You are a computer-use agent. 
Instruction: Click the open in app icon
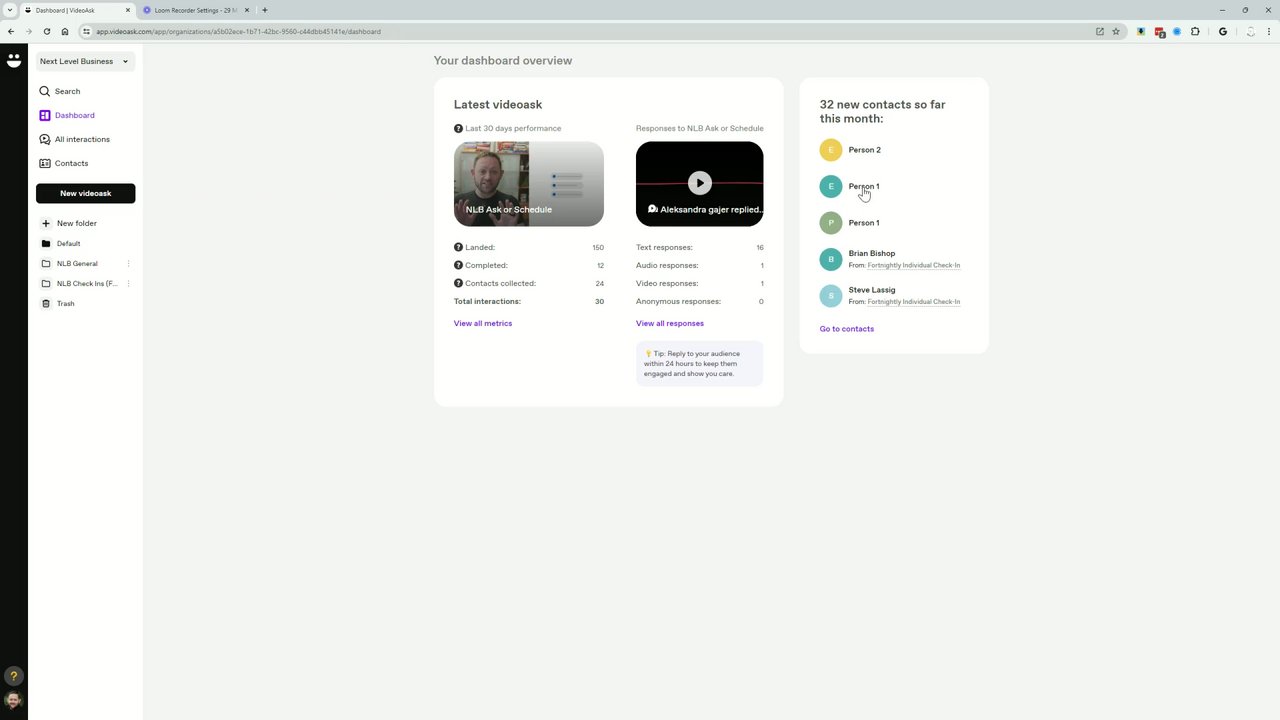(x=1100, y=31)
